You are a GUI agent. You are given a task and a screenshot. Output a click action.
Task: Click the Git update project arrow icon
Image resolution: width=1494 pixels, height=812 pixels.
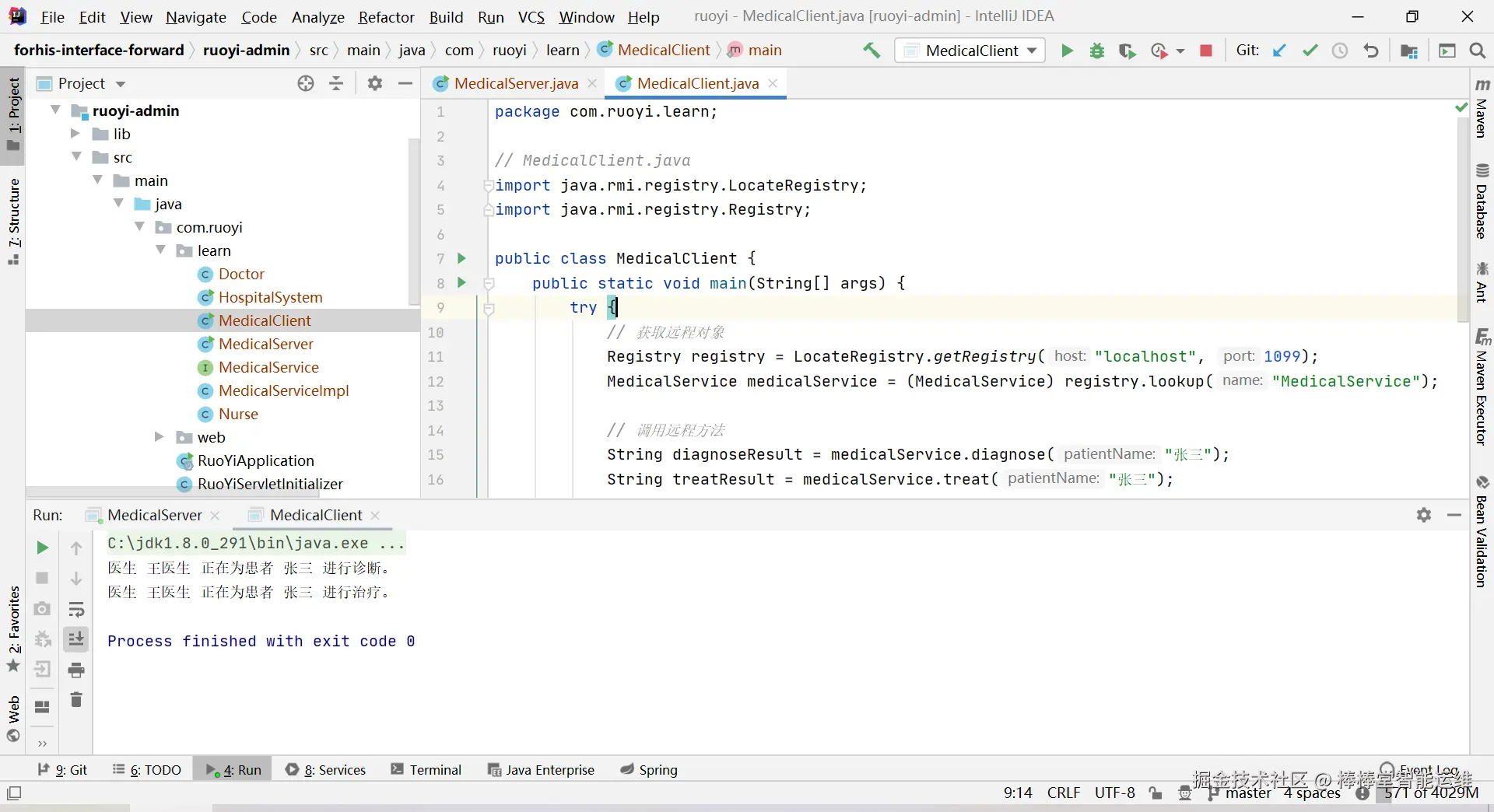(x=1279, y=51)
